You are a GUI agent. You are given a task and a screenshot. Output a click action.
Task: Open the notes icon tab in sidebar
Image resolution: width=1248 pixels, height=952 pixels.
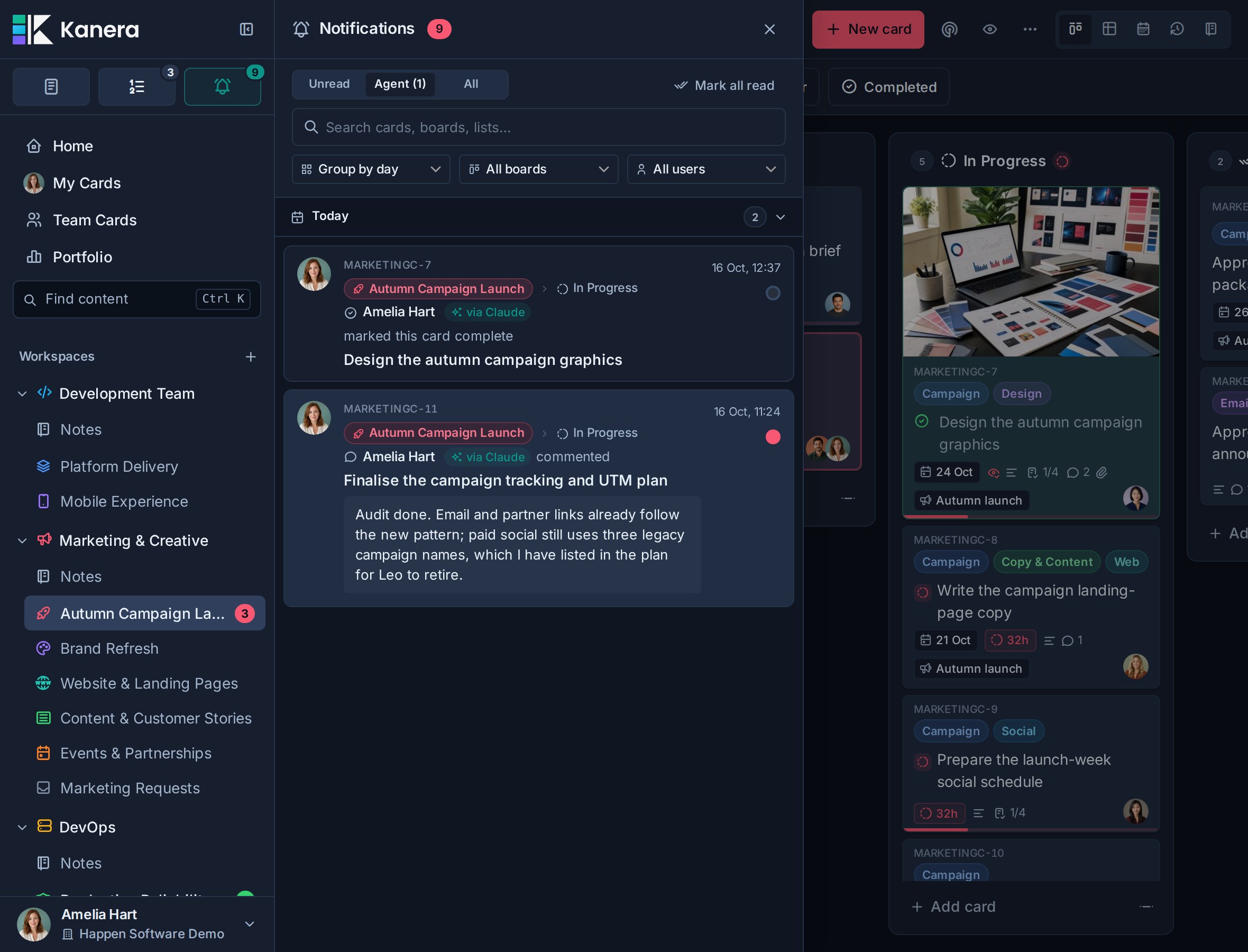pyautogui.click(x=51, y=86)
